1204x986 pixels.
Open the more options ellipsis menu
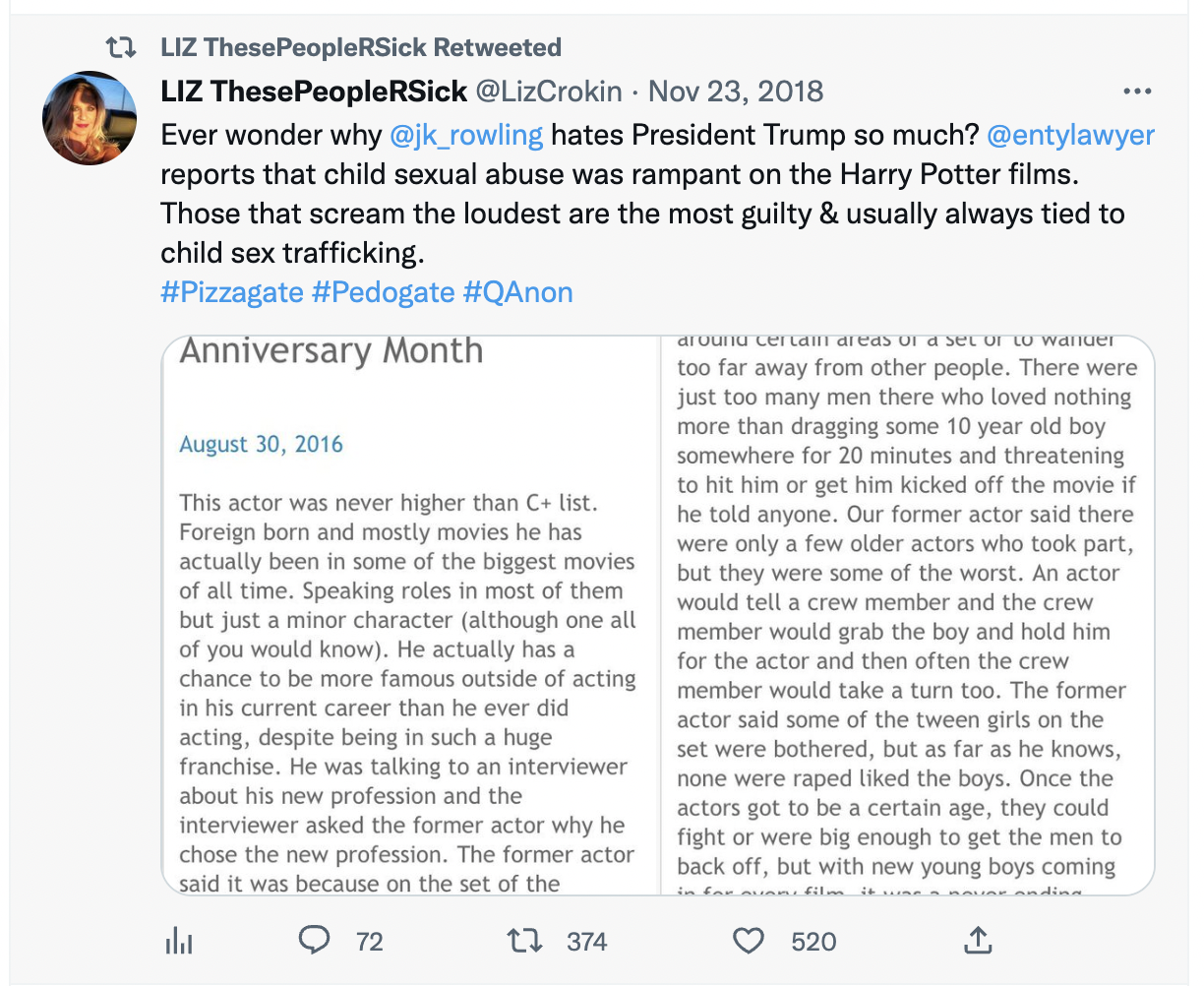pos(1137,91)
